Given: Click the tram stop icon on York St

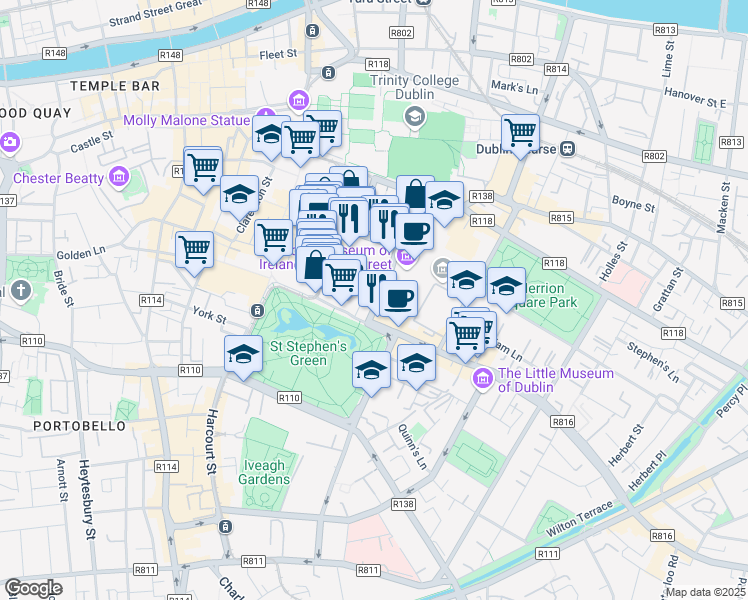Looking at the screenshot, I should [257, 310].
